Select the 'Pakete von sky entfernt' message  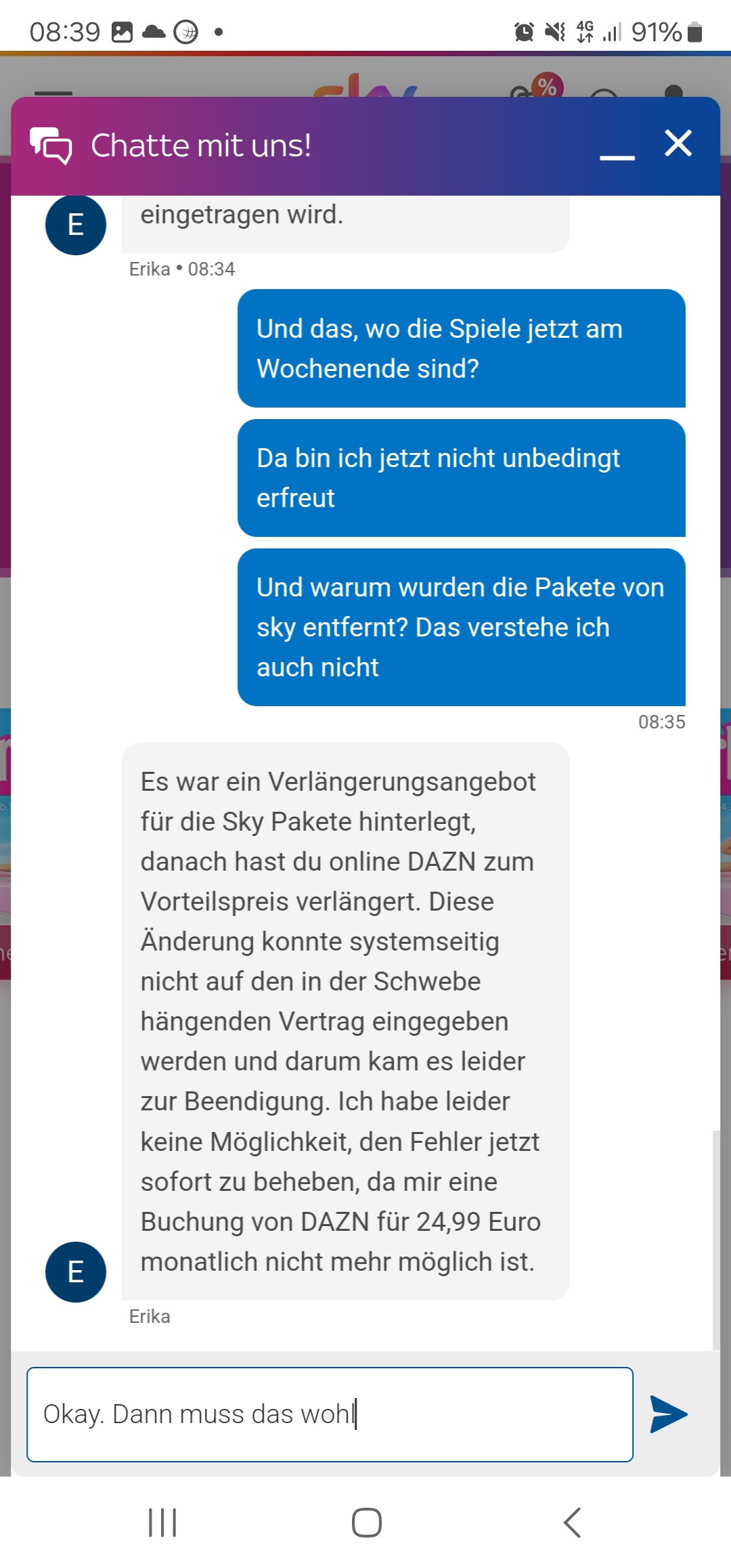tap(462, 627)
